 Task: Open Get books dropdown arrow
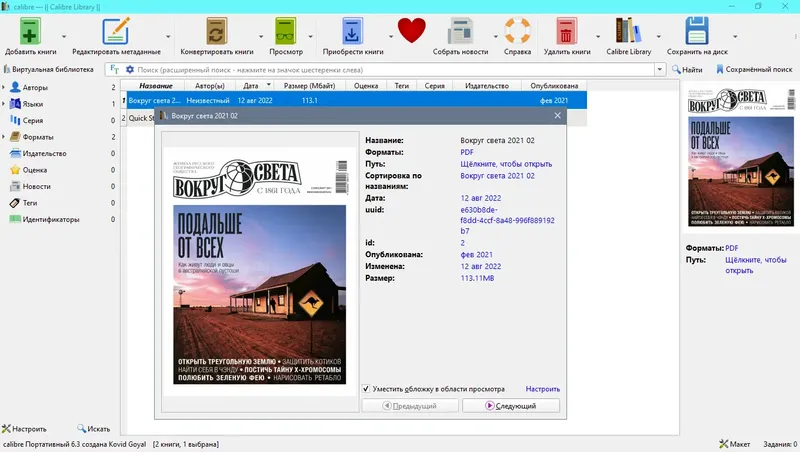tap(391, 37)
